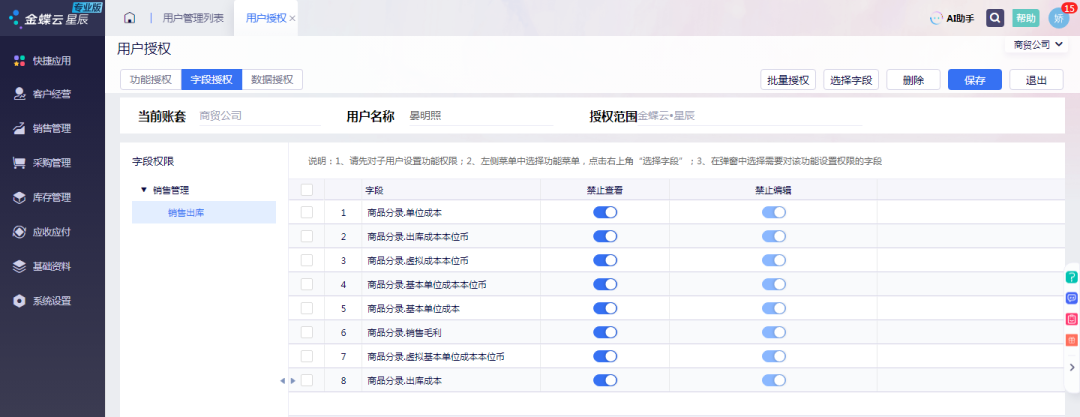Click the 当前账套 field showing 商贸公司

[260, 116]
